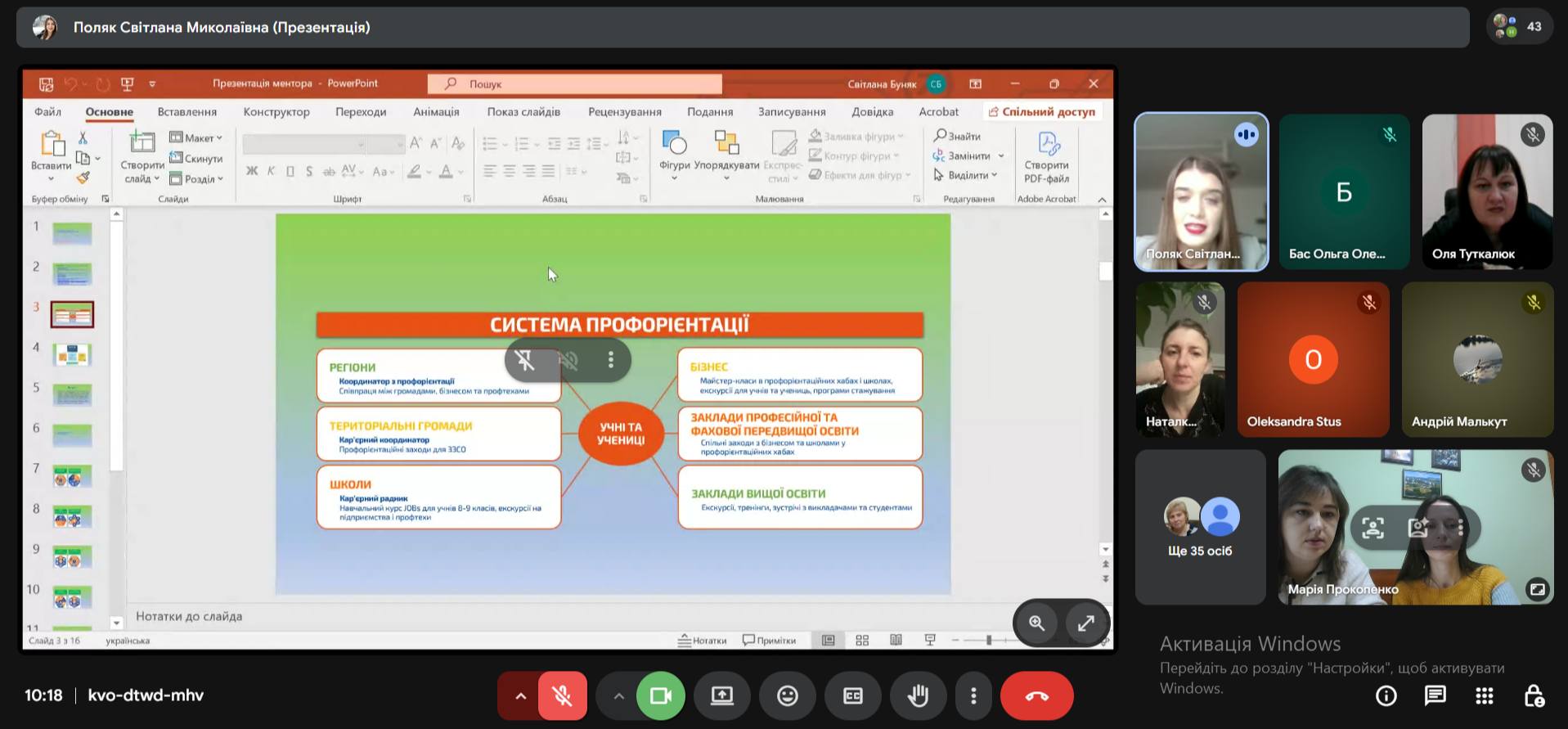Open the chat messages panel icon
The image size is (1568, 729).
1435,695
